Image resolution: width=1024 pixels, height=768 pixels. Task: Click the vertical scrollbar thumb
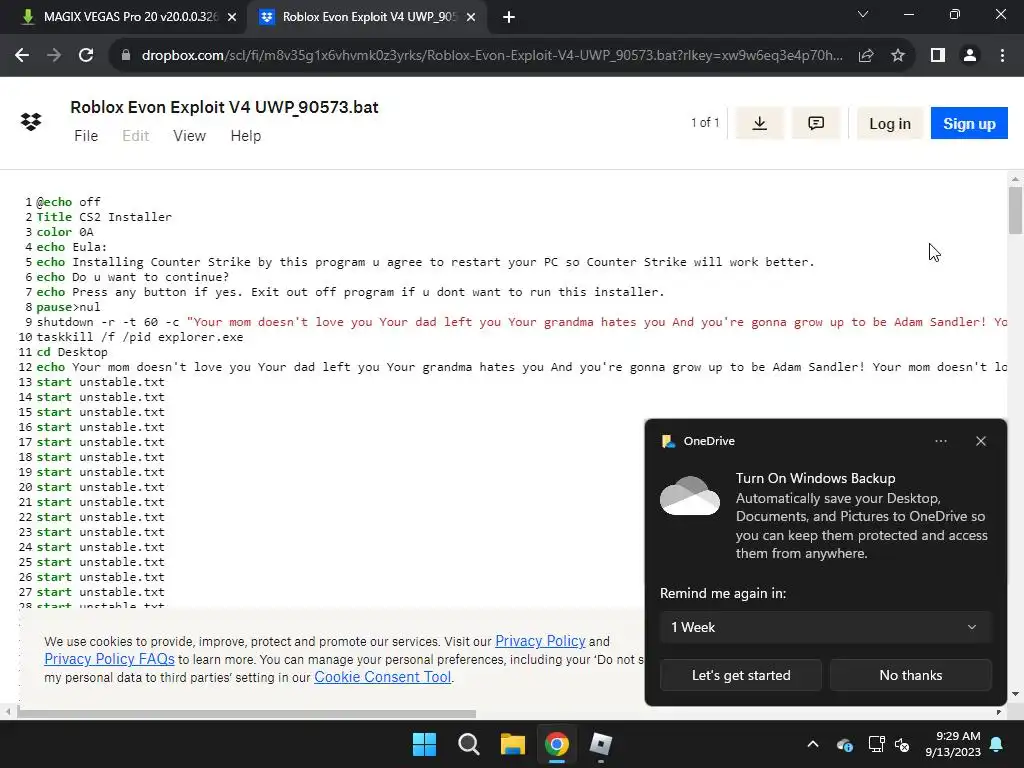1015,210
